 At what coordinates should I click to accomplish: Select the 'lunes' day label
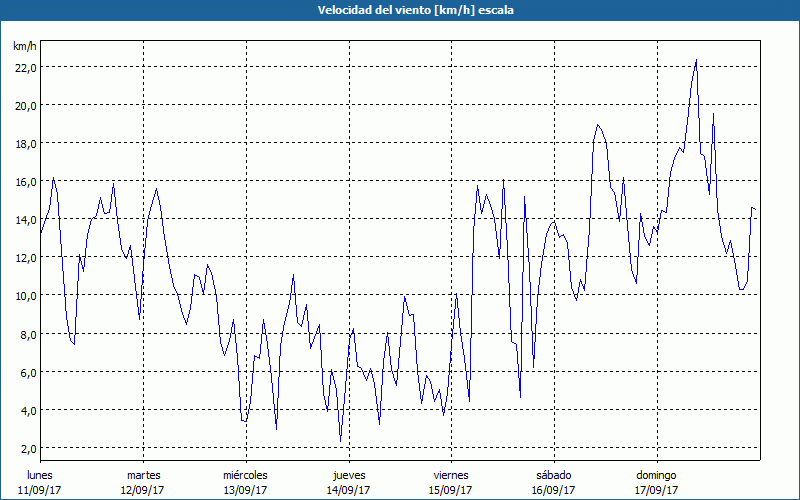tap(41, 474)
